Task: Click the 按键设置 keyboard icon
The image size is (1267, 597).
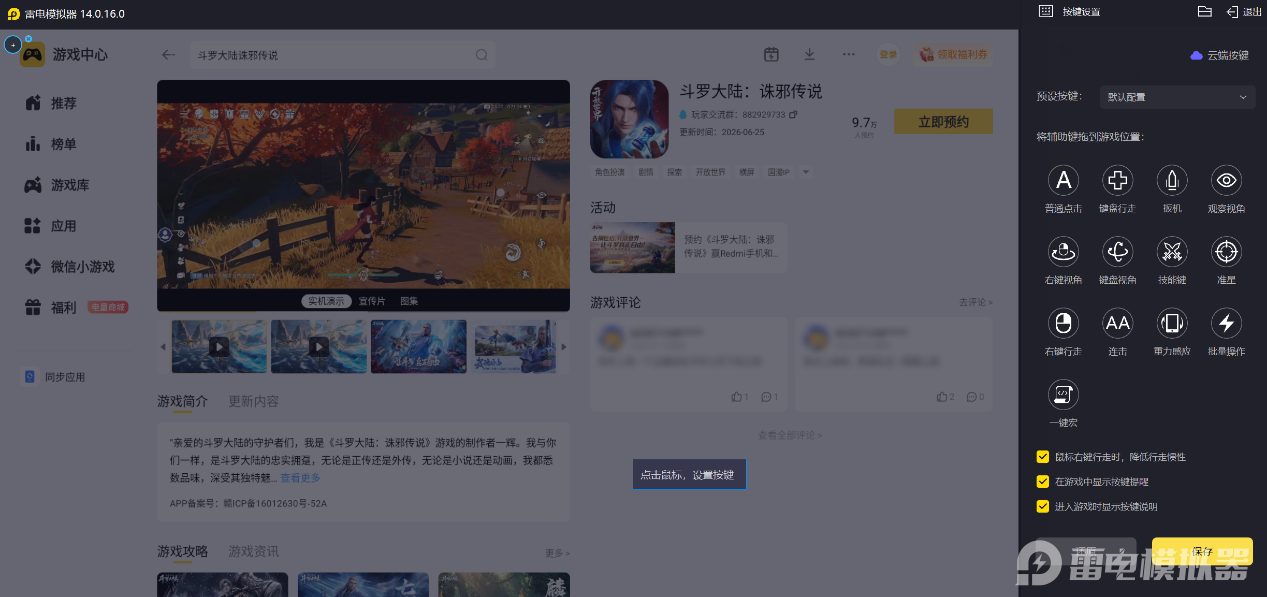Action: click(1046, 11)
